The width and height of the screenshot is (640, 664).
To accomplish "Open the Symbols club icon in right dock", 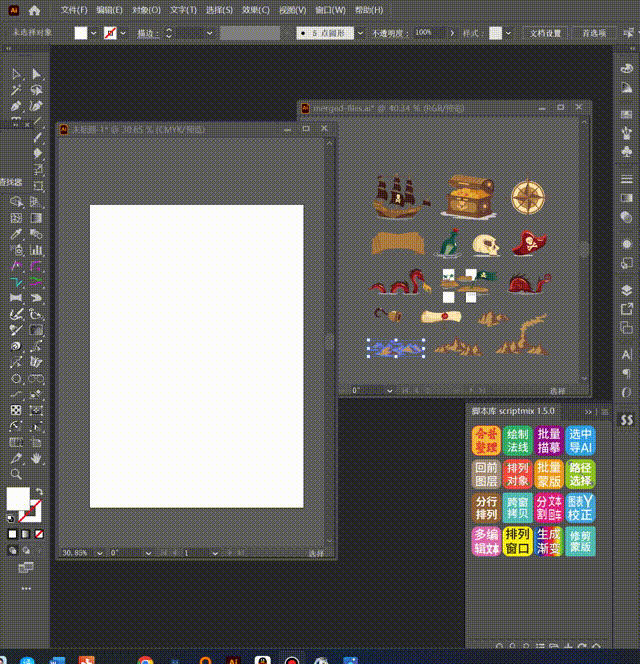I will (x=626, y=152).
